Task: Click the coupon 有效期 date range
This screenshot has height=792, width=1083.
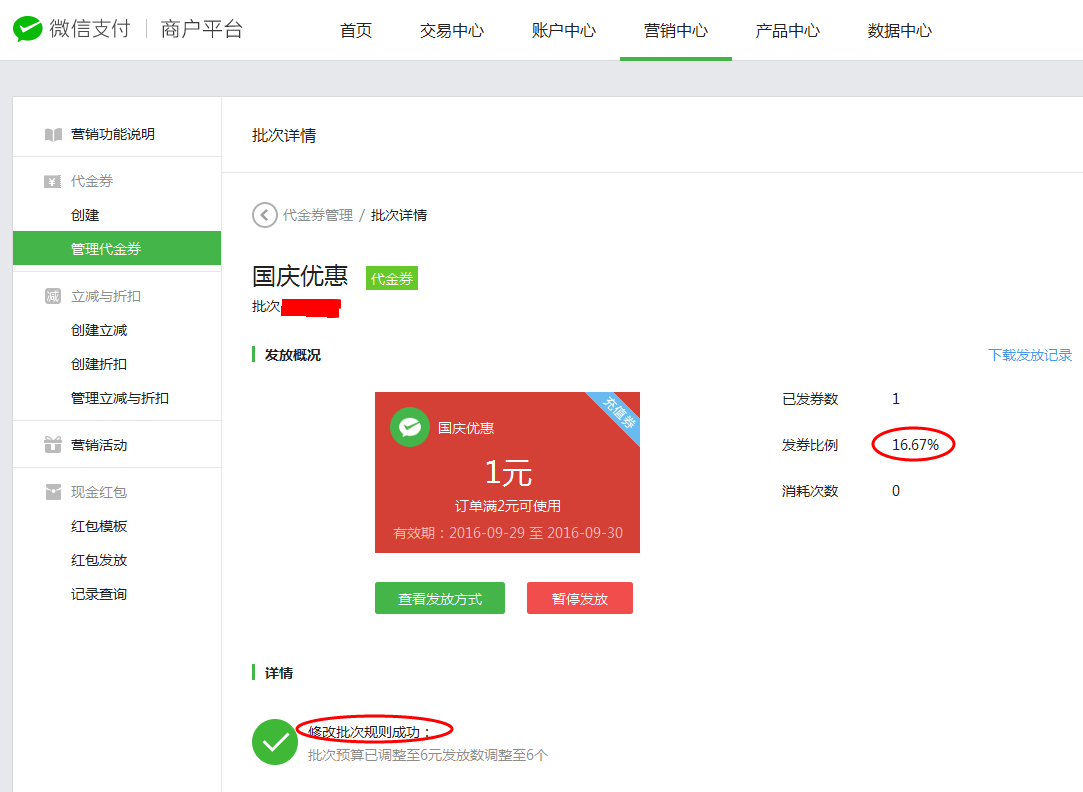Action: (x=508, y=533)
